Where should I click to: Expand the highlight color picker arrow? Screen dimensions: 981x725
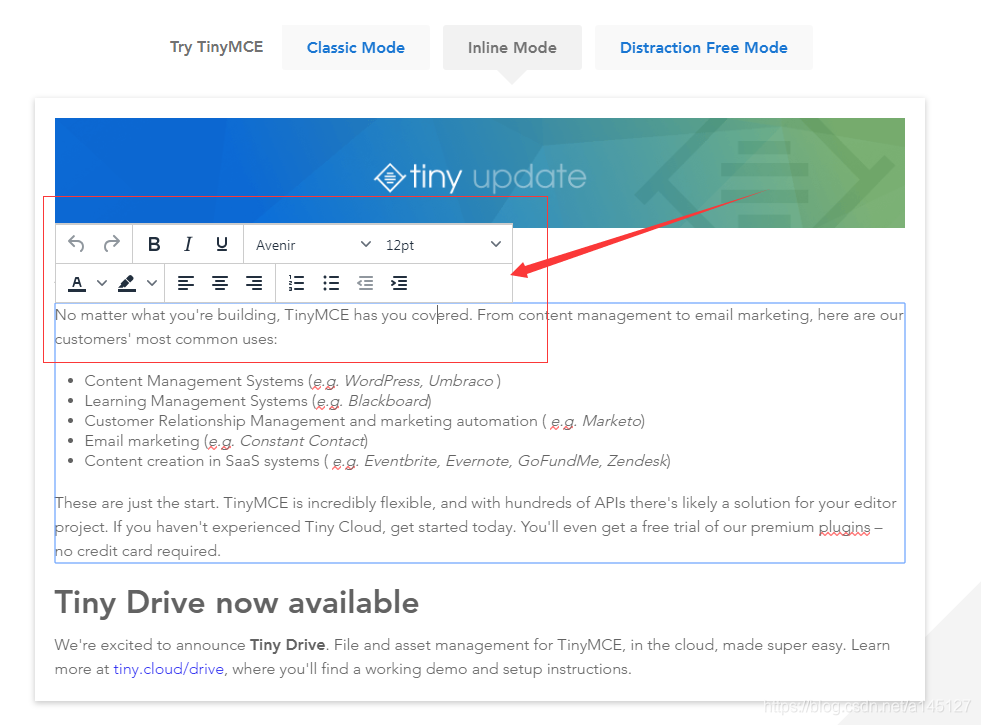151,283
